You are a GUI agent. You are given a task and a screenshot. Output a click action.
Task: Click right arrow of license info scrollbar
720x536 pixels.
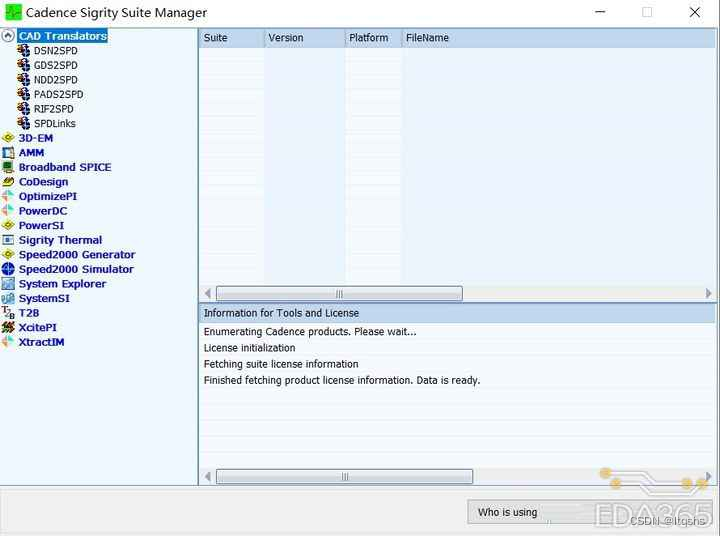709,477
